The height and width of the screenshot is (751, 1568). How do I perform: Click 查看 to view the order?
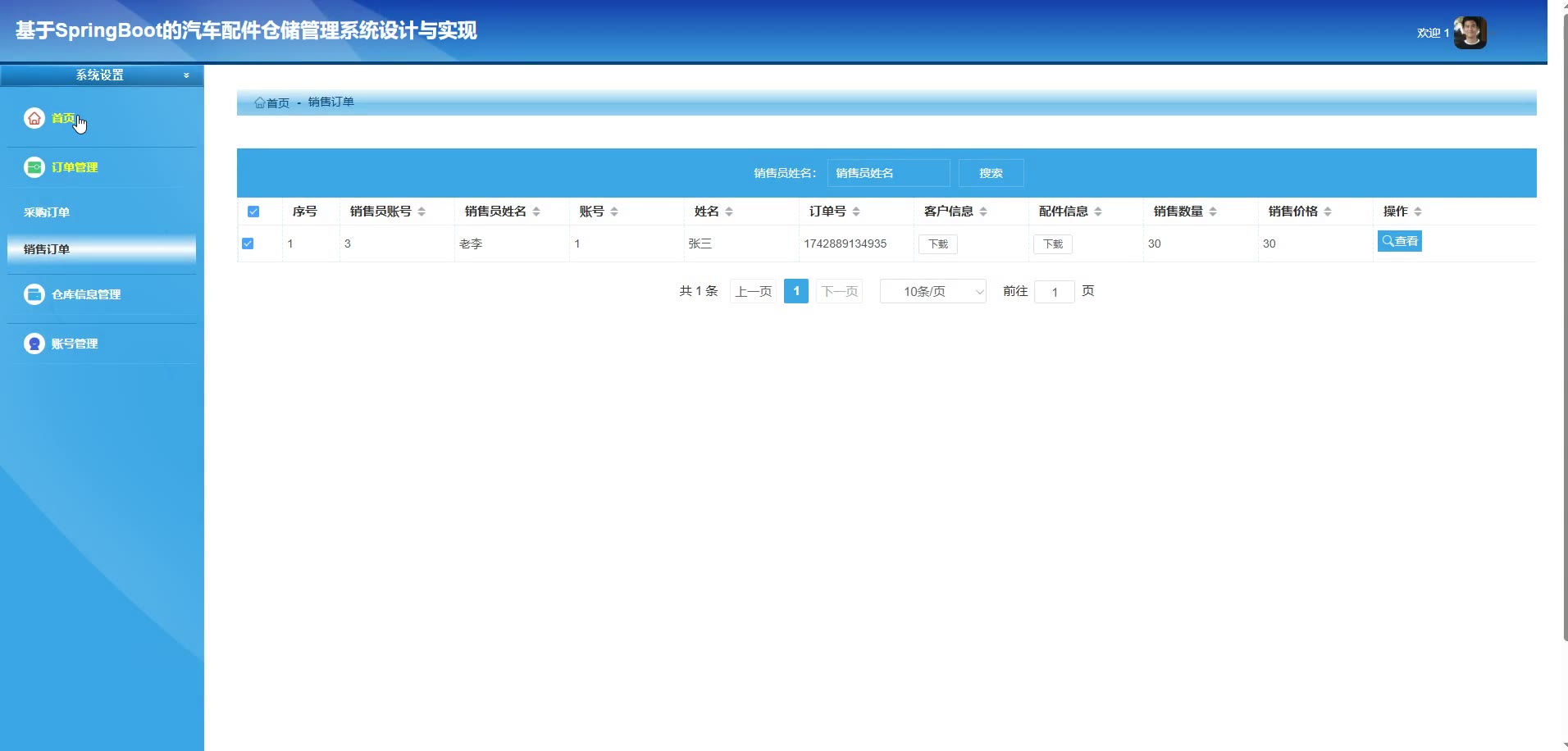(x=1400, y=241)
